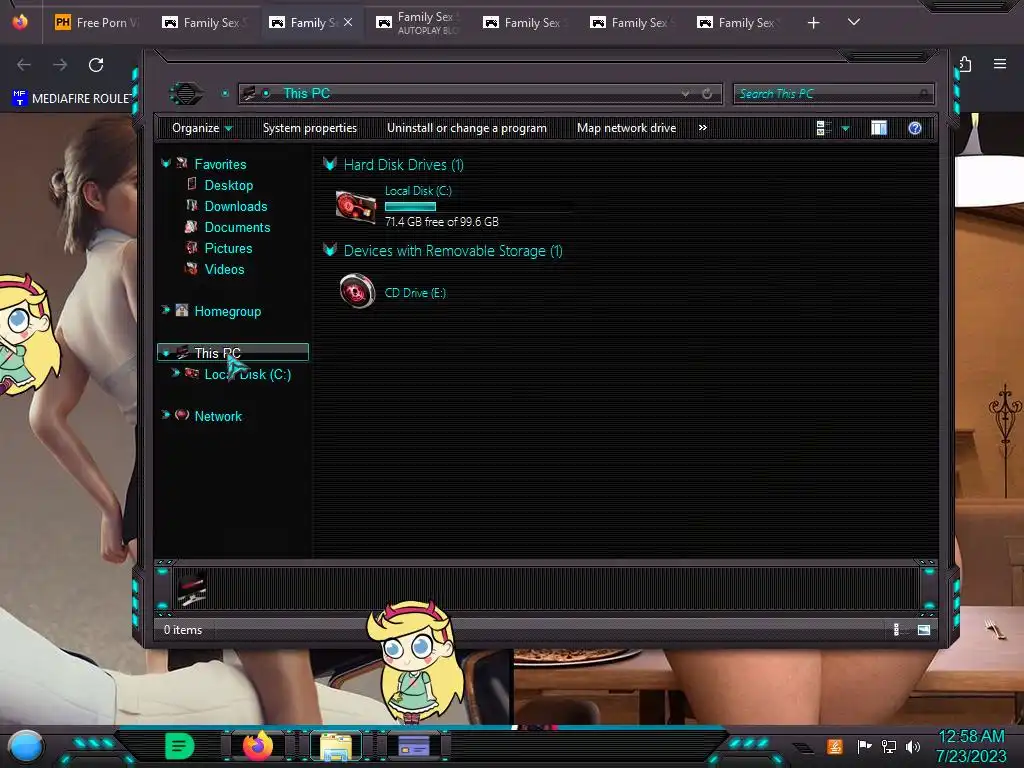
Task: Select This PC in the navigation tree
Action: (x=232, y=353)
